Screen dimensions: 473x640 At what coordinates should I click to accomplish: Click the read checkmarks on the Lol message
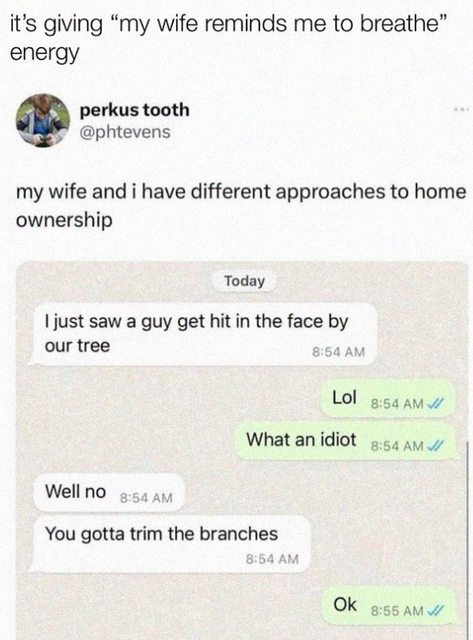point(434,404)
